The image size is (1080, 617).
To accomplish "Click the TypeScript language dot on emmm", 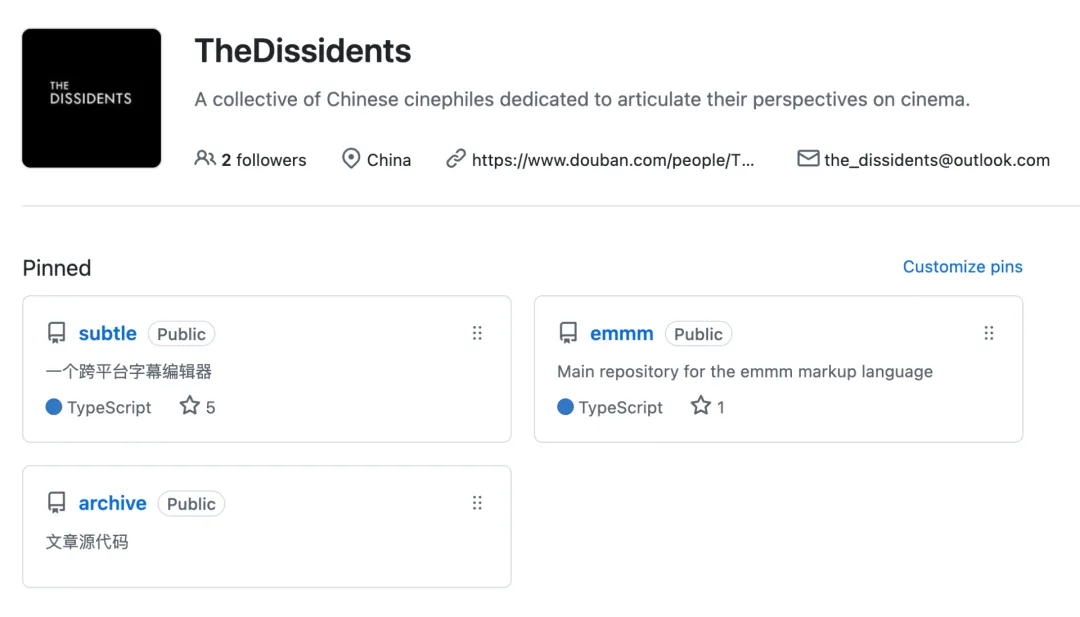I will (565, 407).
